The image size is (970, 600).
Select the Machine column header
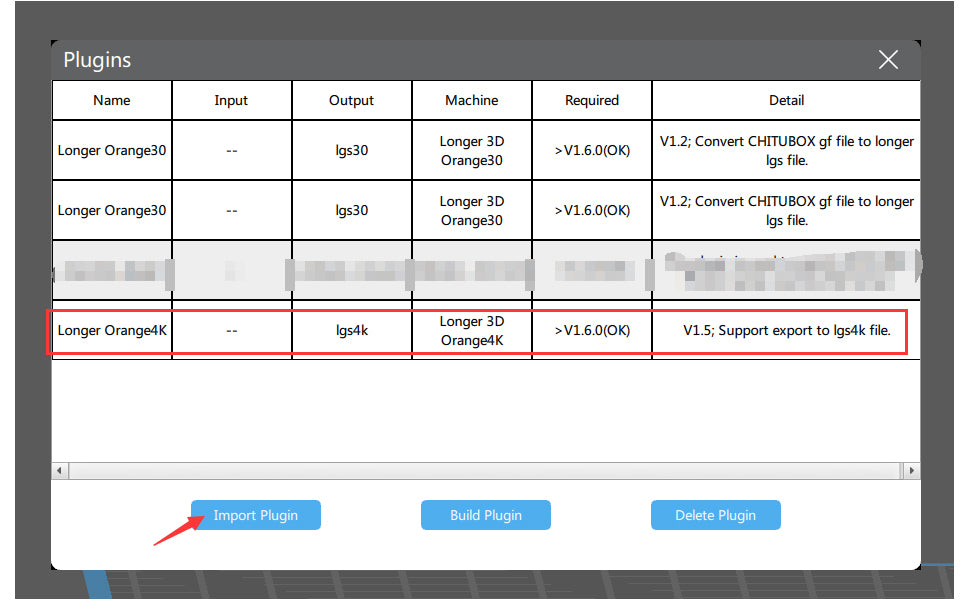(471, 100)
